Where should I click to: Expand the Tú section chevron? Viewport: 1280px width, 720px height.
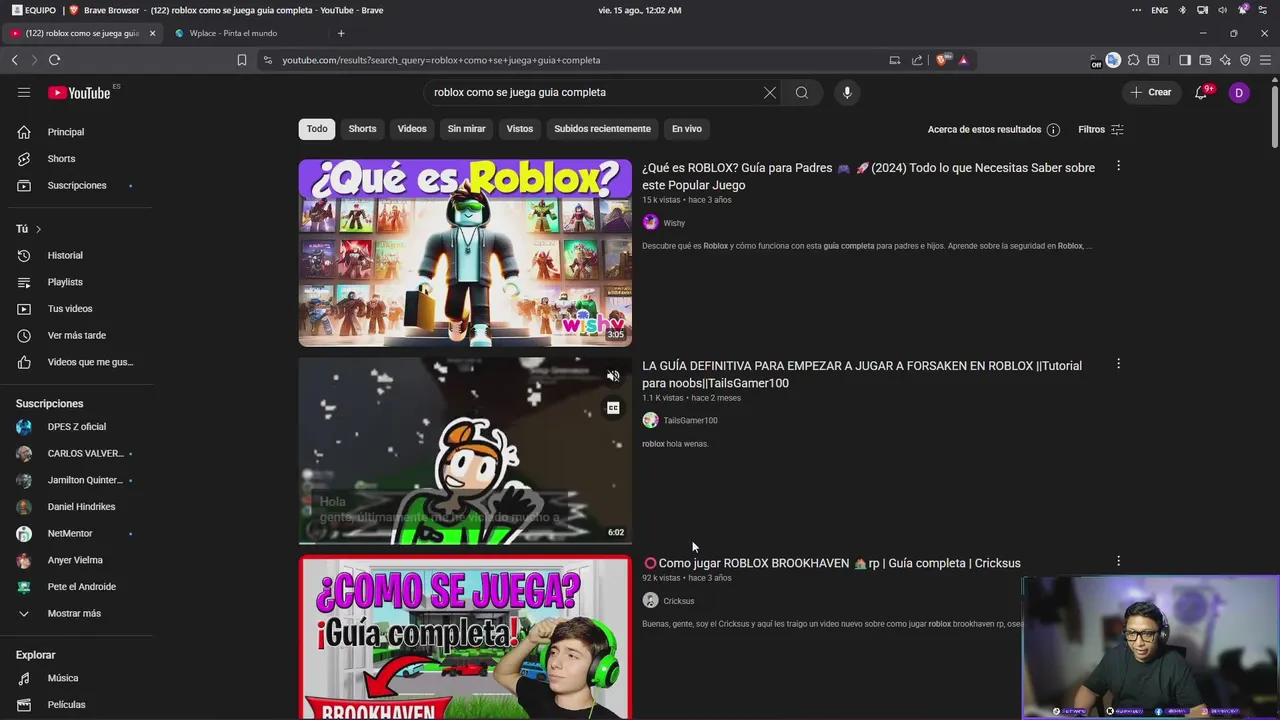38,229
